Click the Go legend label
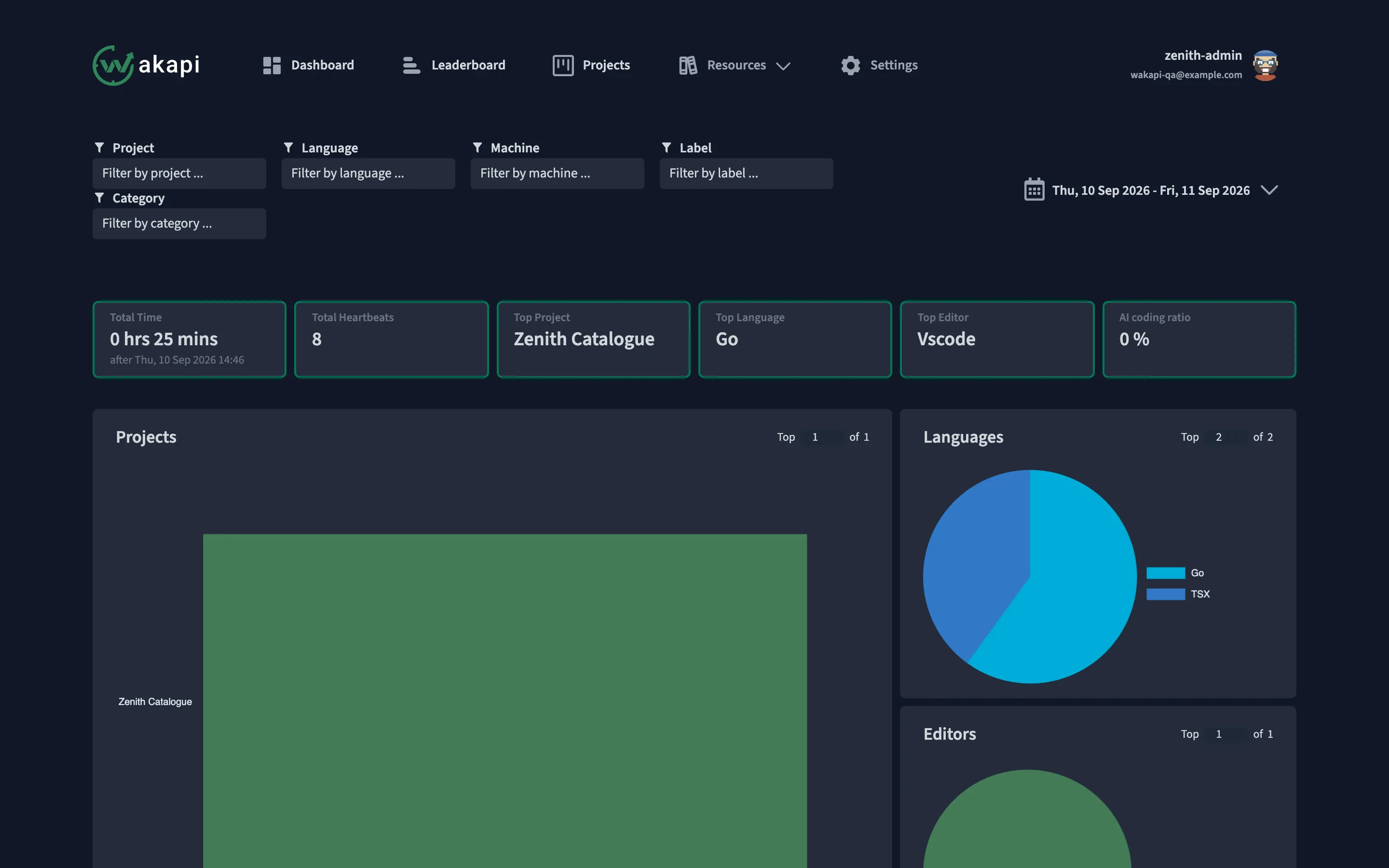Viewport: 1389px width, 868px height. click(x=1198, y=573)
